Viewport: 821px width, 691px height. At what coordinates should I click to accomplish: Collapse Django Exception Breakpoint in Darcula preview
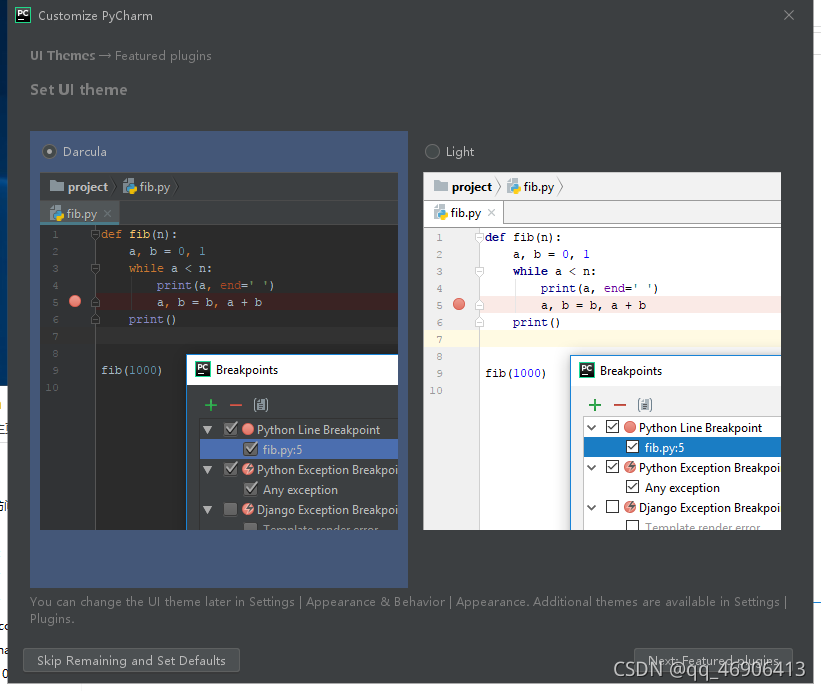point(208,509)
